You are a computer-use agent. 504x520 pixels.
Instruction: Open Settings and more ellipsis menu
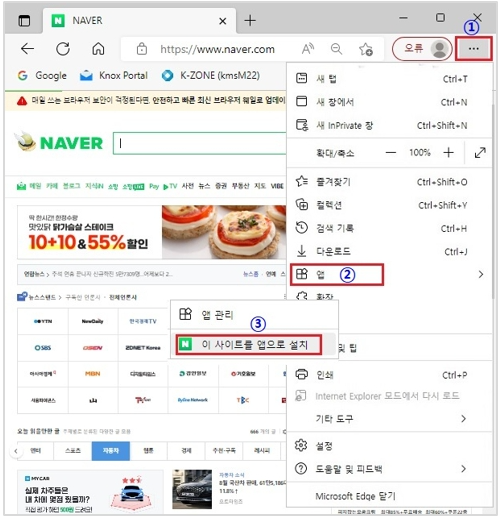click(474, 49)
